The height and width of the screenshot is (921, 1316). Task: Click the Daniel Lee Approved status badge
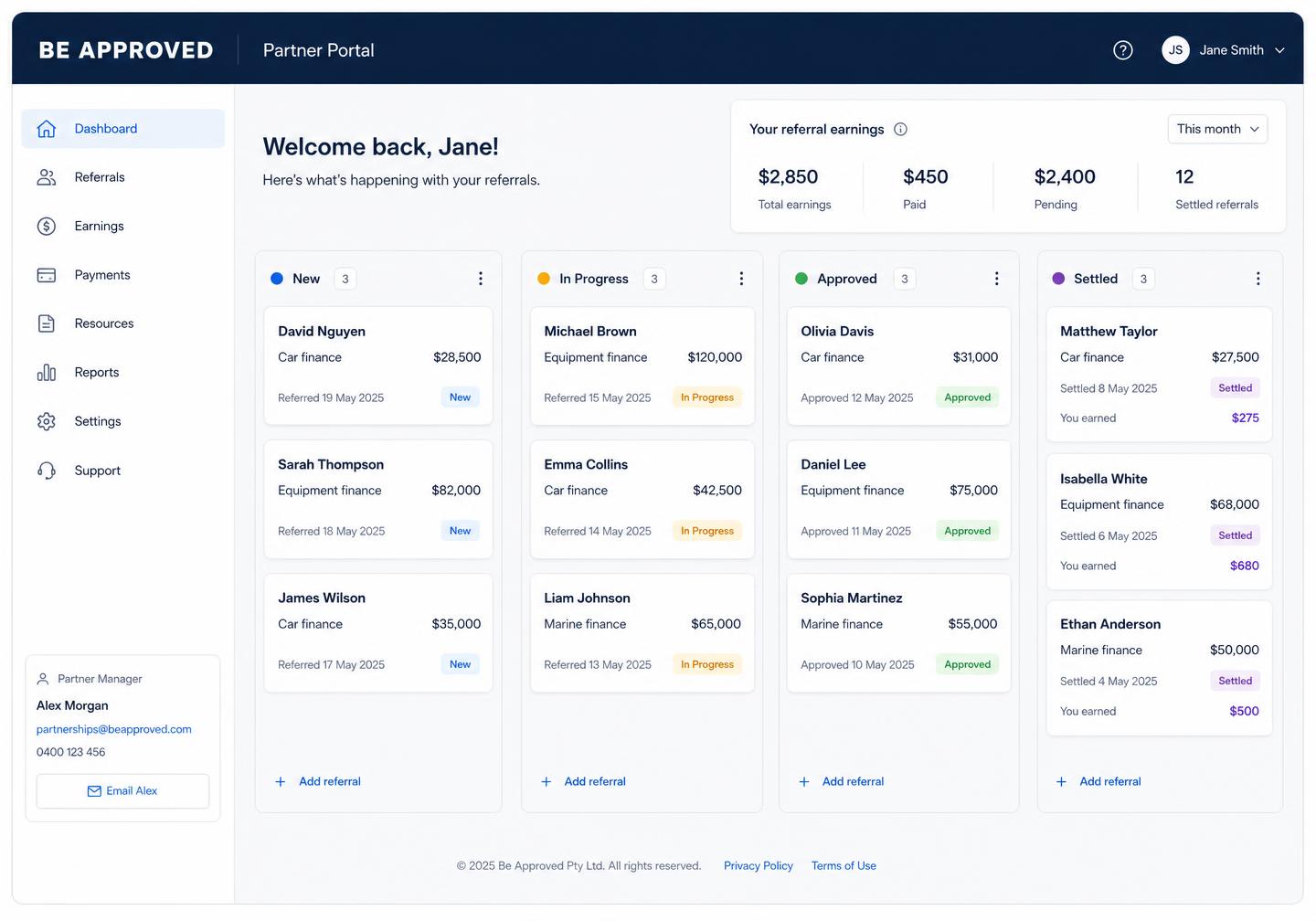click(x=967, y=531)
